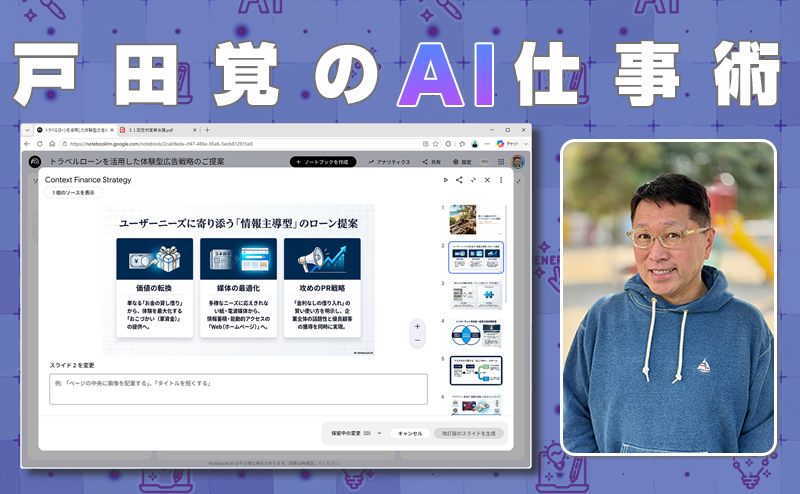Viewport: 800px width, 494px height.
Task: Open the reader view icon in address bar
Action: point(426,144)
